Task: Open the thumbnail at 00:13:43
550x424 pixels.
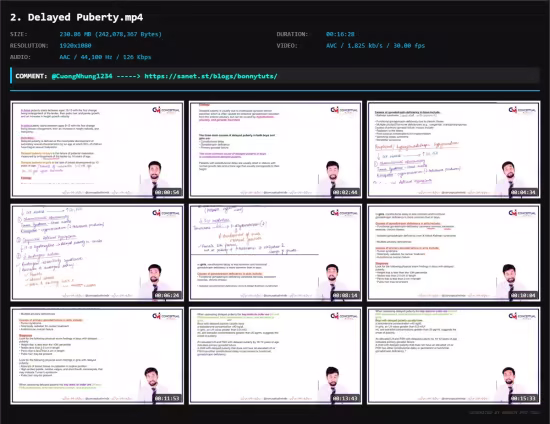Action: coord(275,356)
